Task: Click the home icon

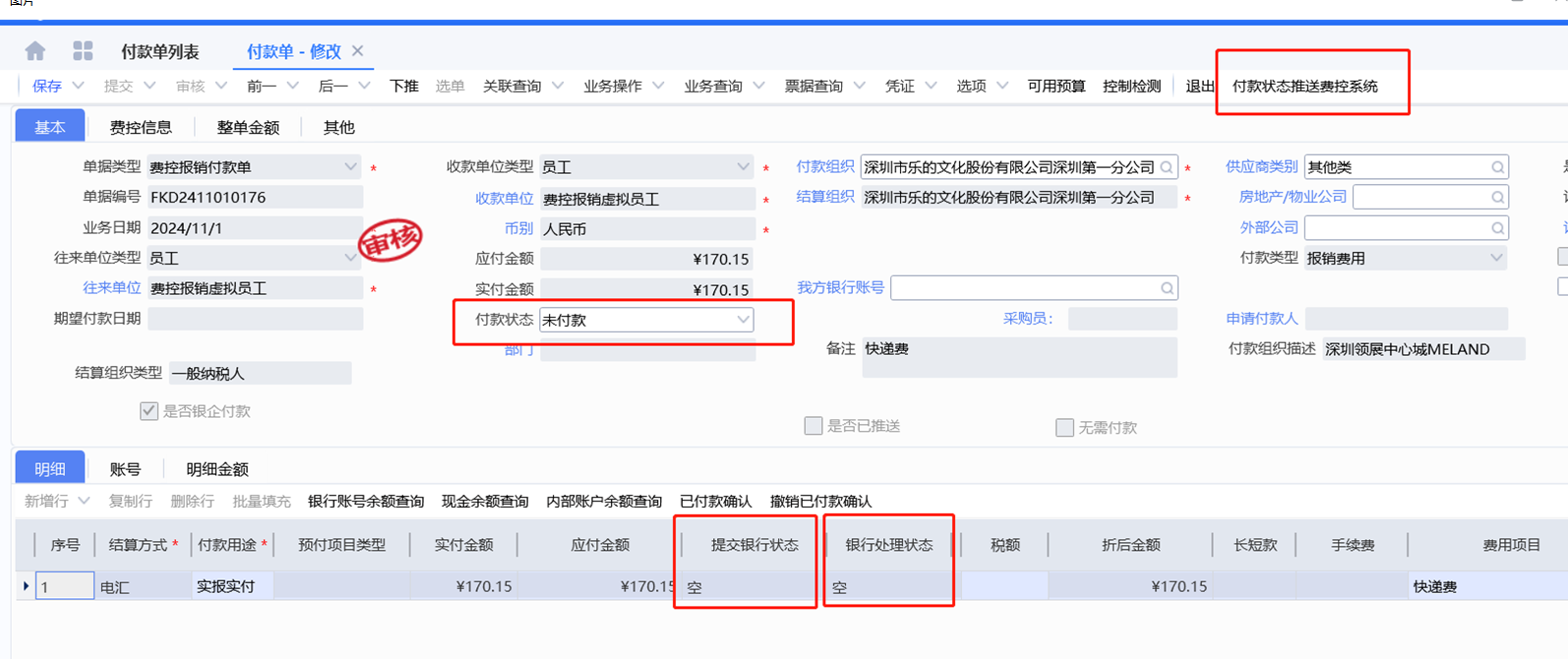Action: tap(35, 51)
